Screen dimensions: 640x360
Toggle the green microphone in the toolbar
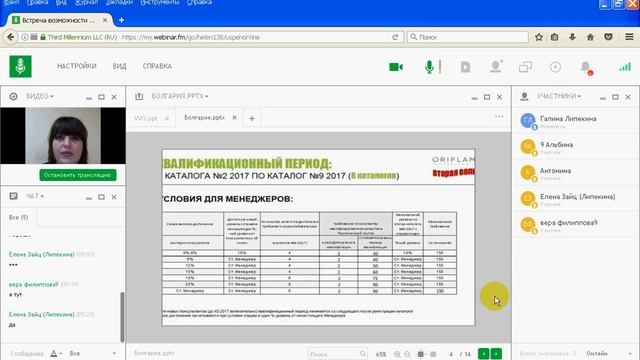(429, 67)
